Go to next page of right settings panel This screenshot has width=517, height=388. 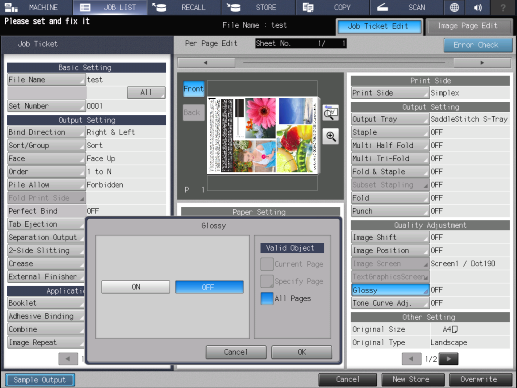[449, 359]
